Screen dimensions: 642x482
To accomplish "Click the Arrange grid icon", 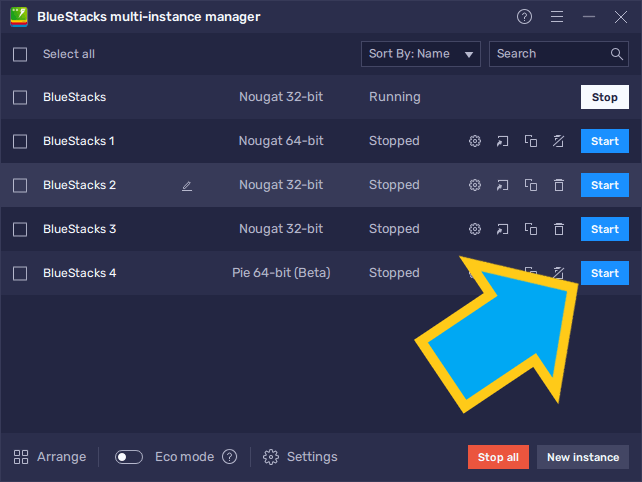I will (x=21, y=457).
